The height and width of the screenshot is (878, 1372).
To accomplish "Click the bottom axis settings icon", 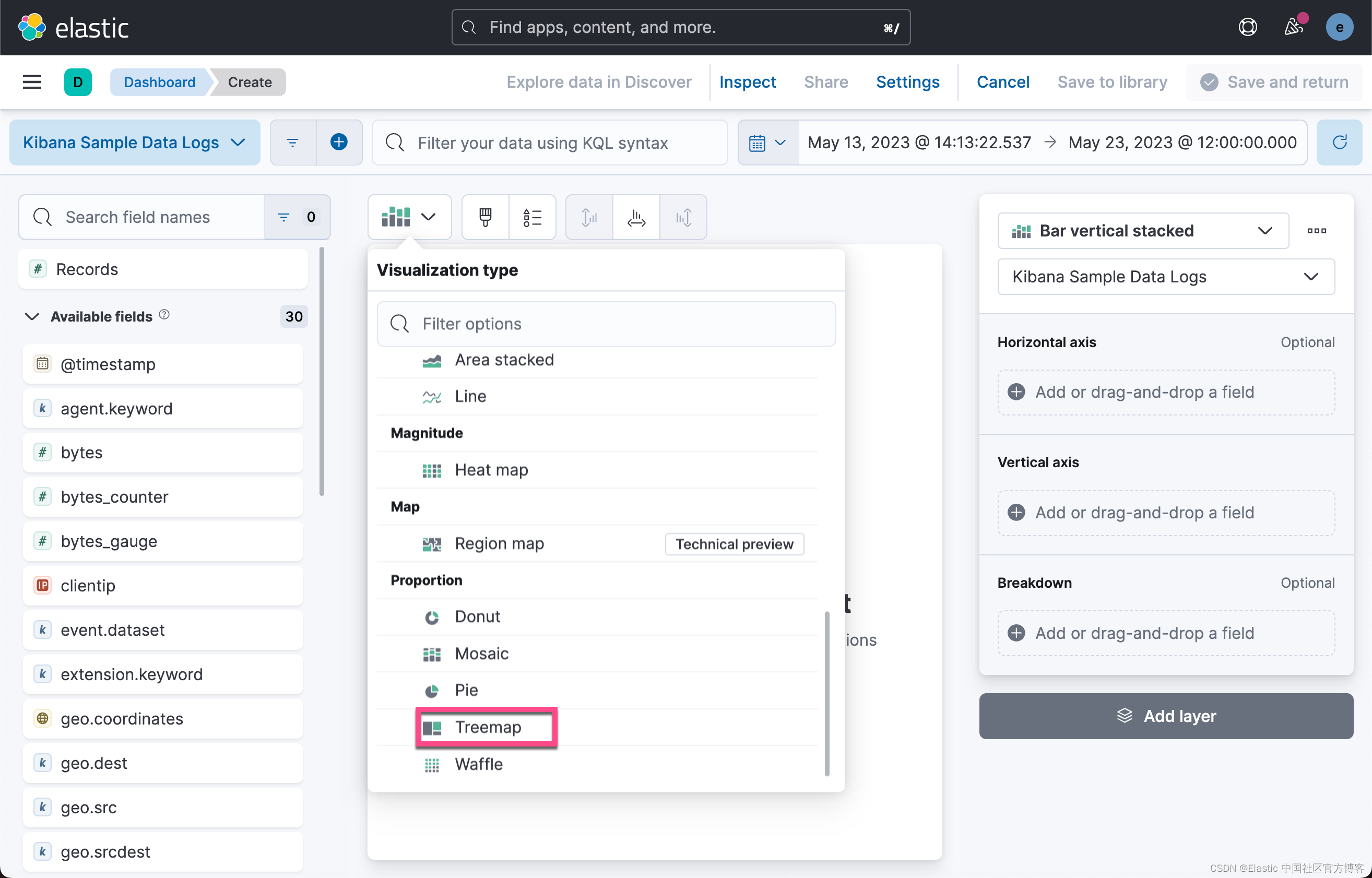I will (x=636, y=217).
